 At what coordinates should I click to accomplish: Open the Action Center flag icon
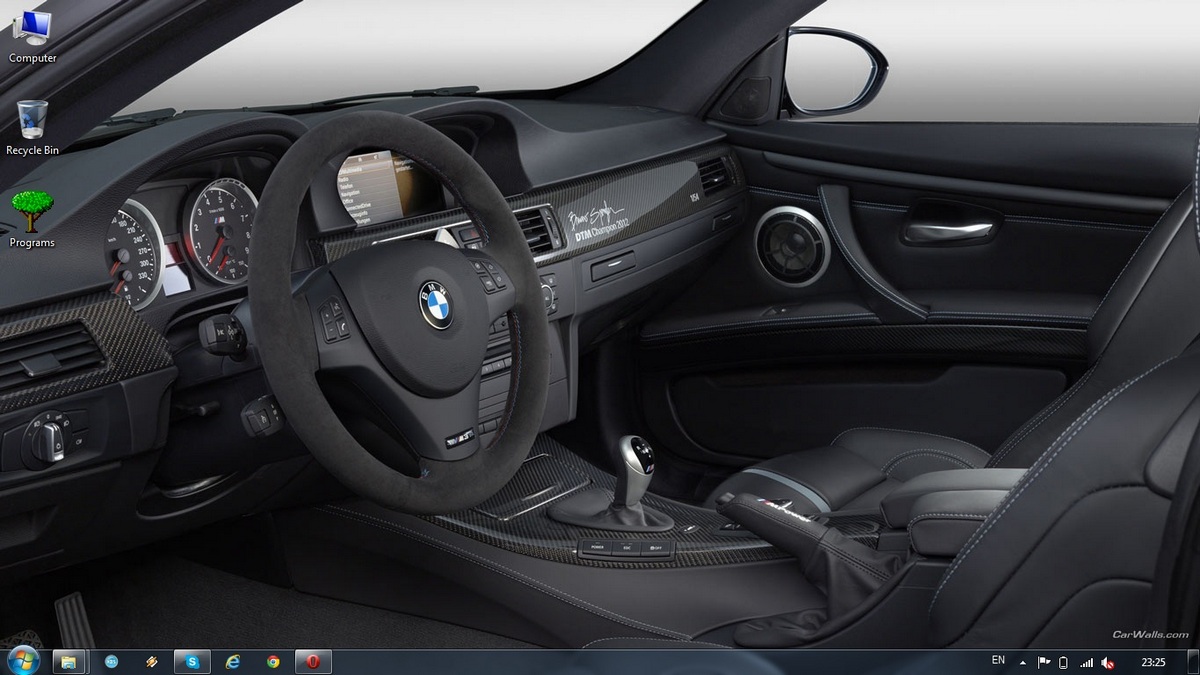coord(1043,662)
